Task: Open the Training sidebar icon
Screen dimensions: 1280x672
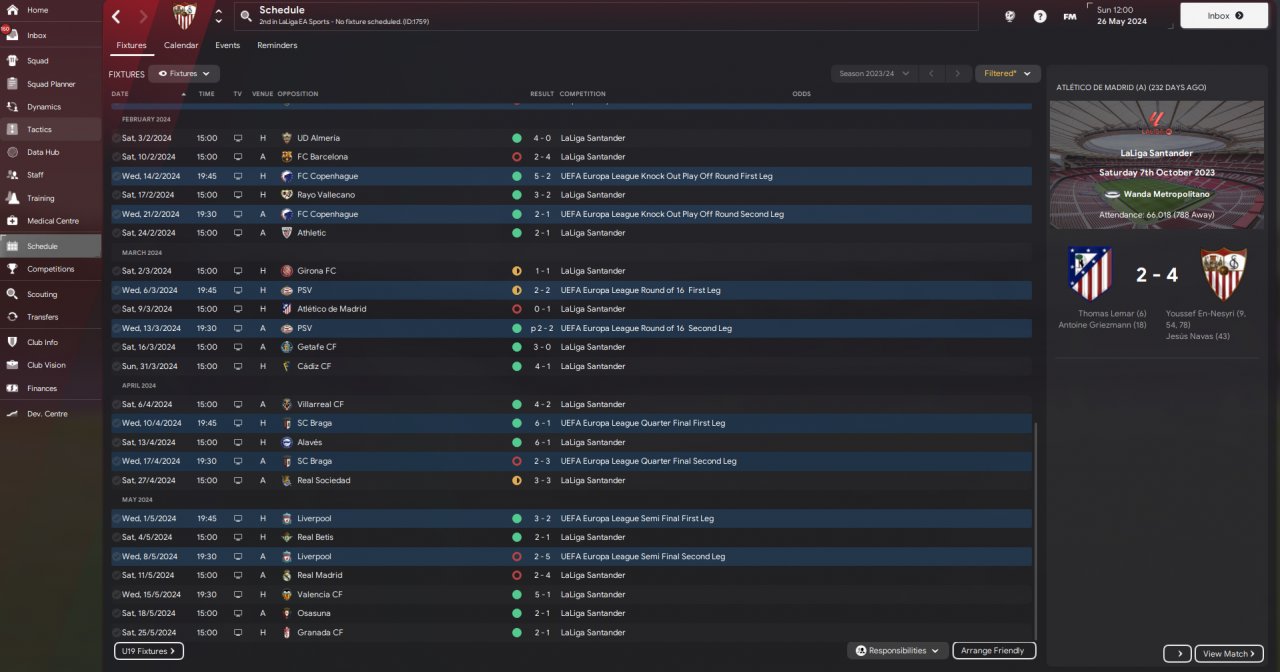Action: [12, 198]
